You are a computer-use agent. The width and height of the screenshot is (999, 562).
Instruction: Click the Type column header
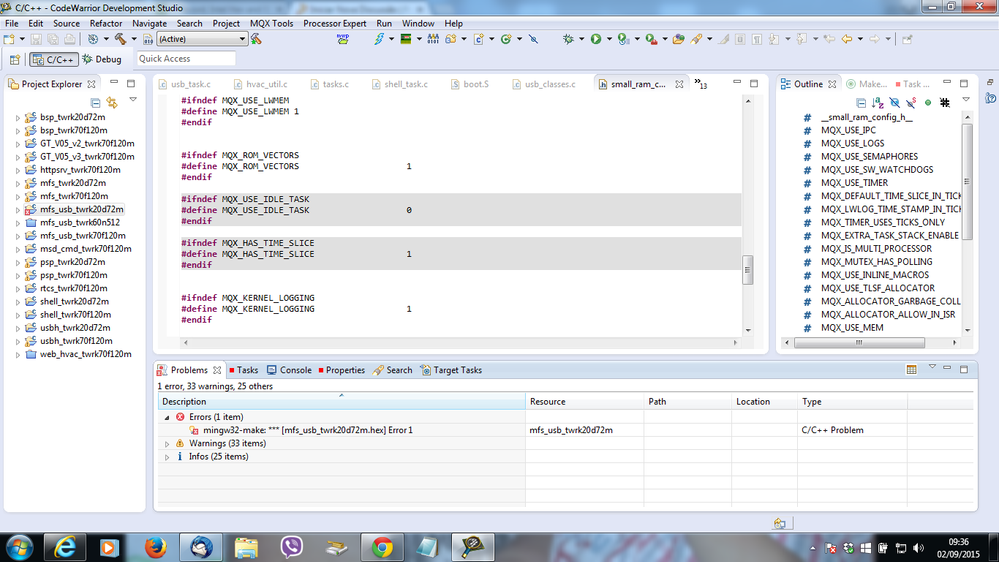click(x=852, y=401)
